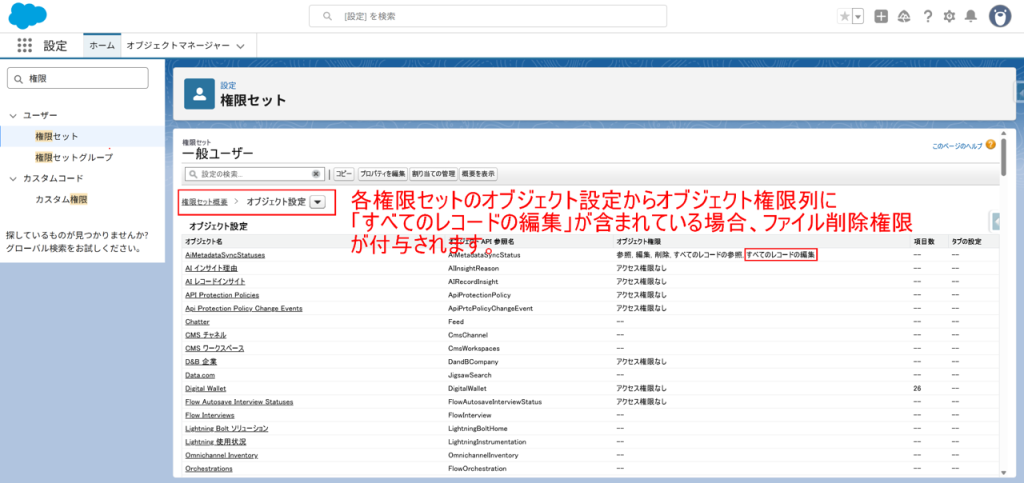
Task: Click the 概要を表示 button
Action: click(x=477, y=174)
